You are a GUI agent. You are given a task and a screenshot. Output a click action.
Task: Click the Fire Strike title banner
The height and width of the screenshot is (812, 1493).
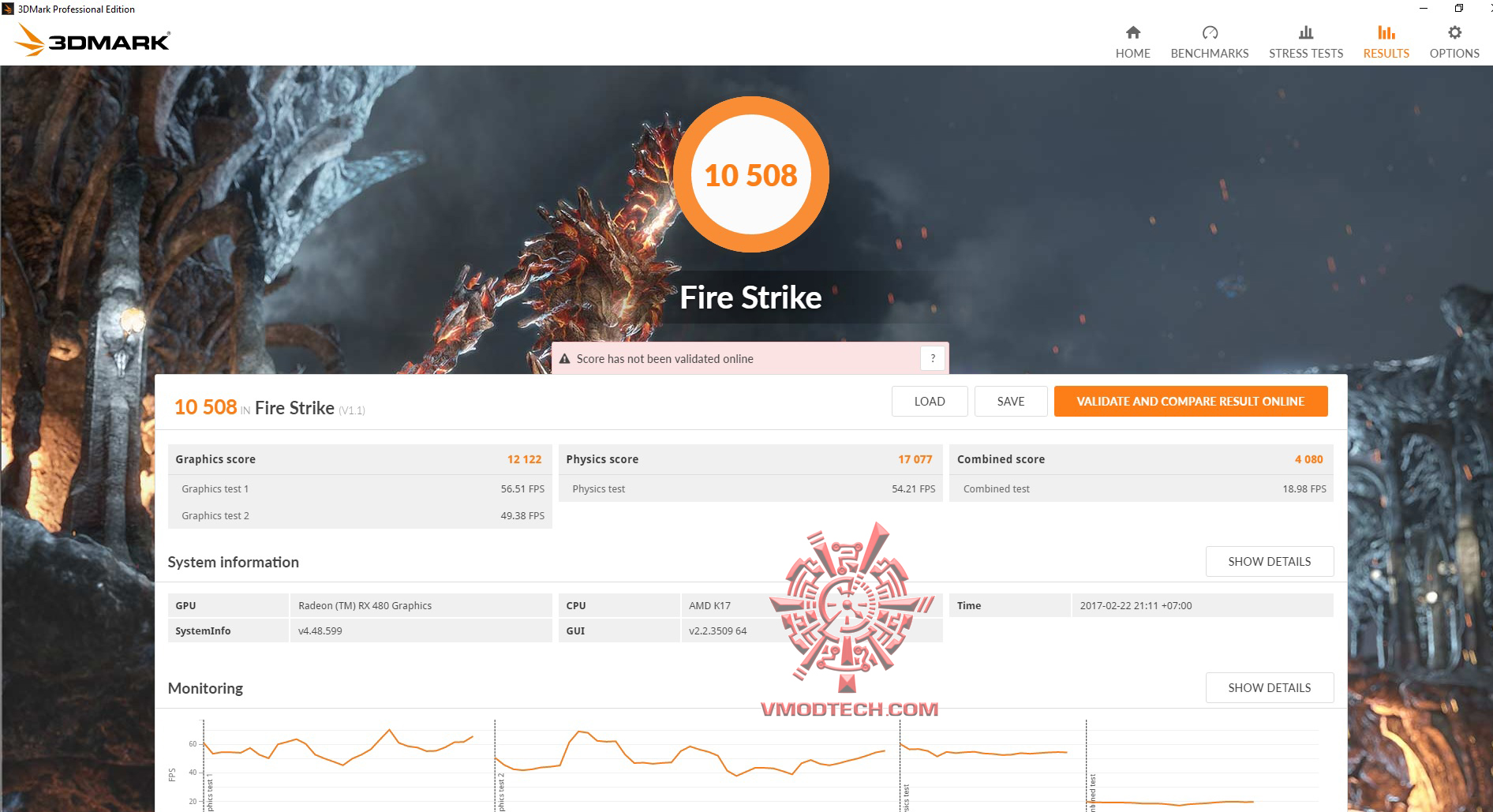point(751,297)
